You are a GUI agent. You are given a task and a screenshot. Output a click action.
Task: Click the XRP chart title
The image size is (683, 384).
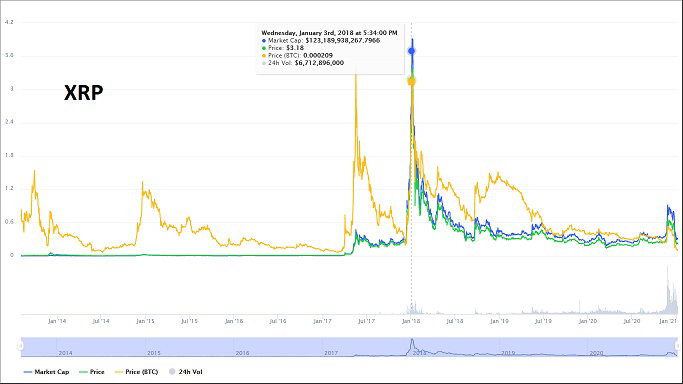84,93
